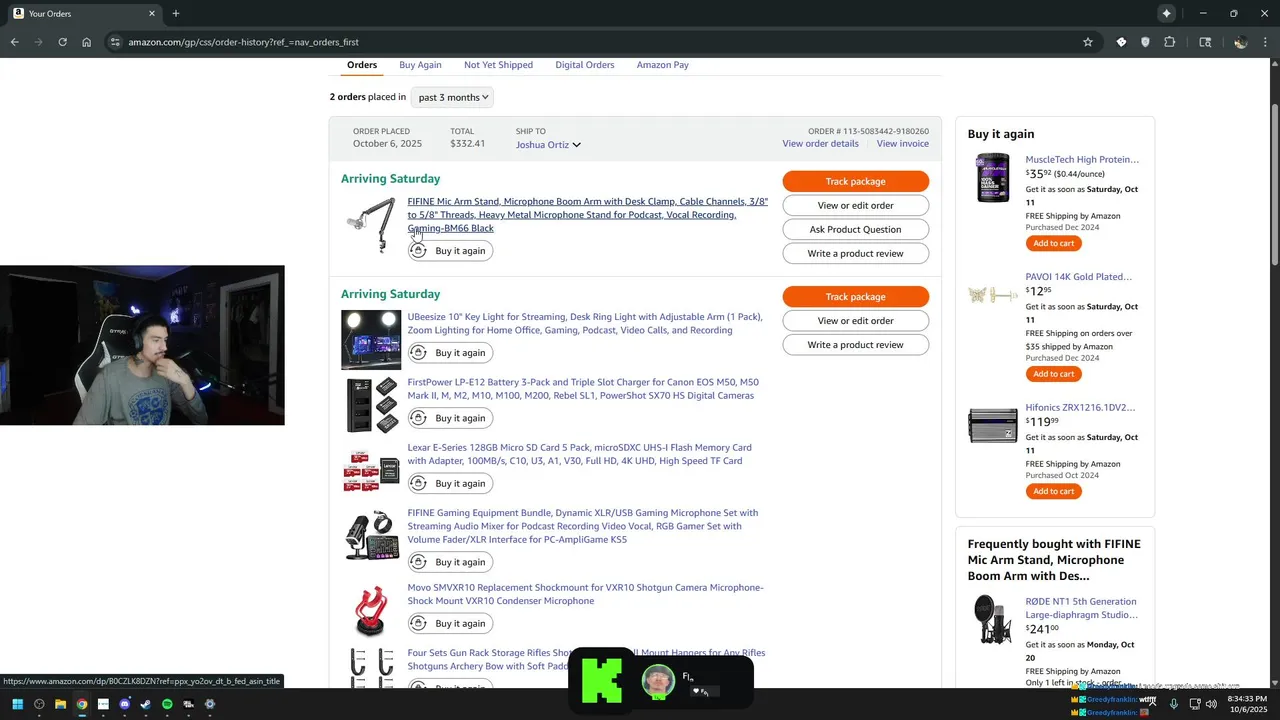Buy the Movo shockmount again

450,624
